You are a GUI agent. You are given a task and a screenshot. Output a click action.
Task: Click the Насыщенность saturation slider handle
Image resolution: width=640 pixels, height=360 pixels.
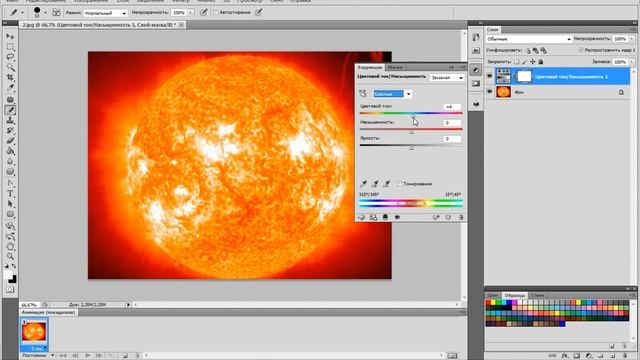(411, 132)
